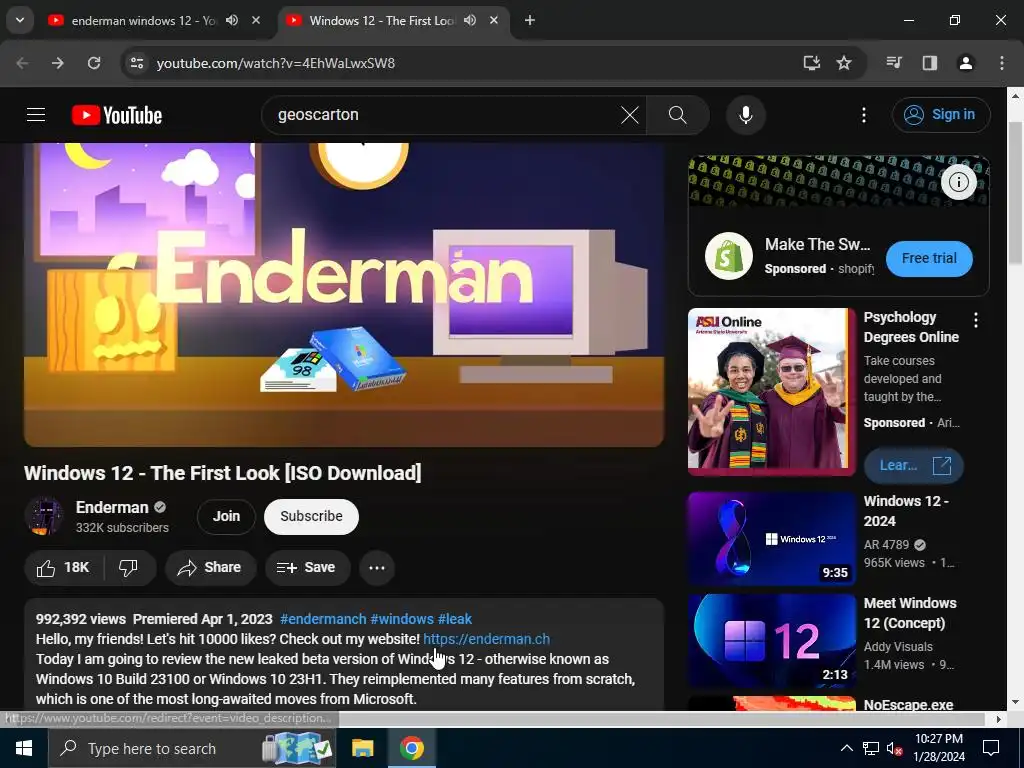
Task: Open Shopify advertiser logo
Action: (729, 256)
